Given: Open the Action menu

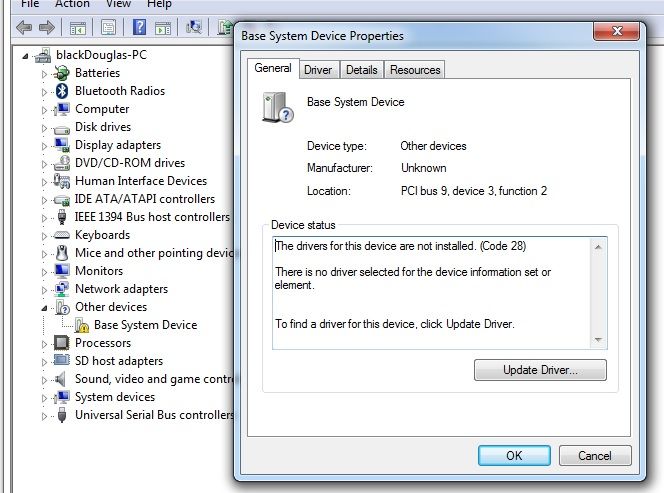Looking at the screenshot, I should pos(72,4).
